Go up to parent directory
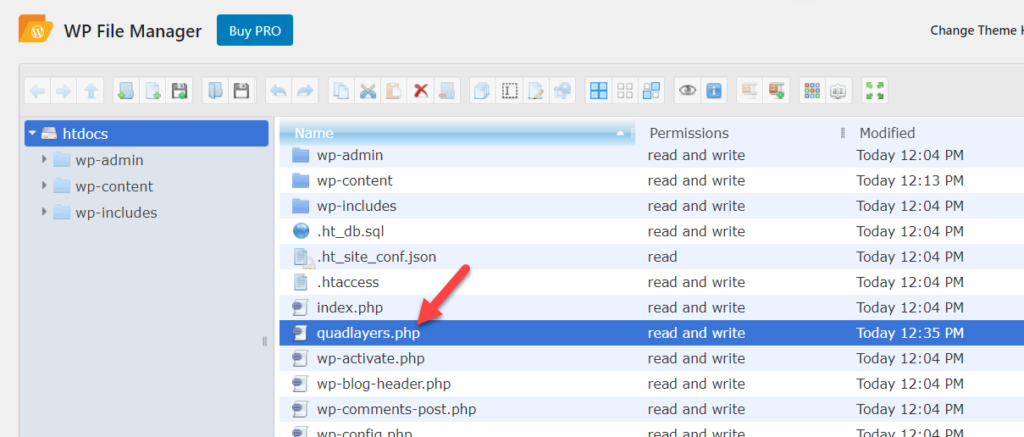The height and width of the screenshot is (437, 1024). (x=90, y=91)
